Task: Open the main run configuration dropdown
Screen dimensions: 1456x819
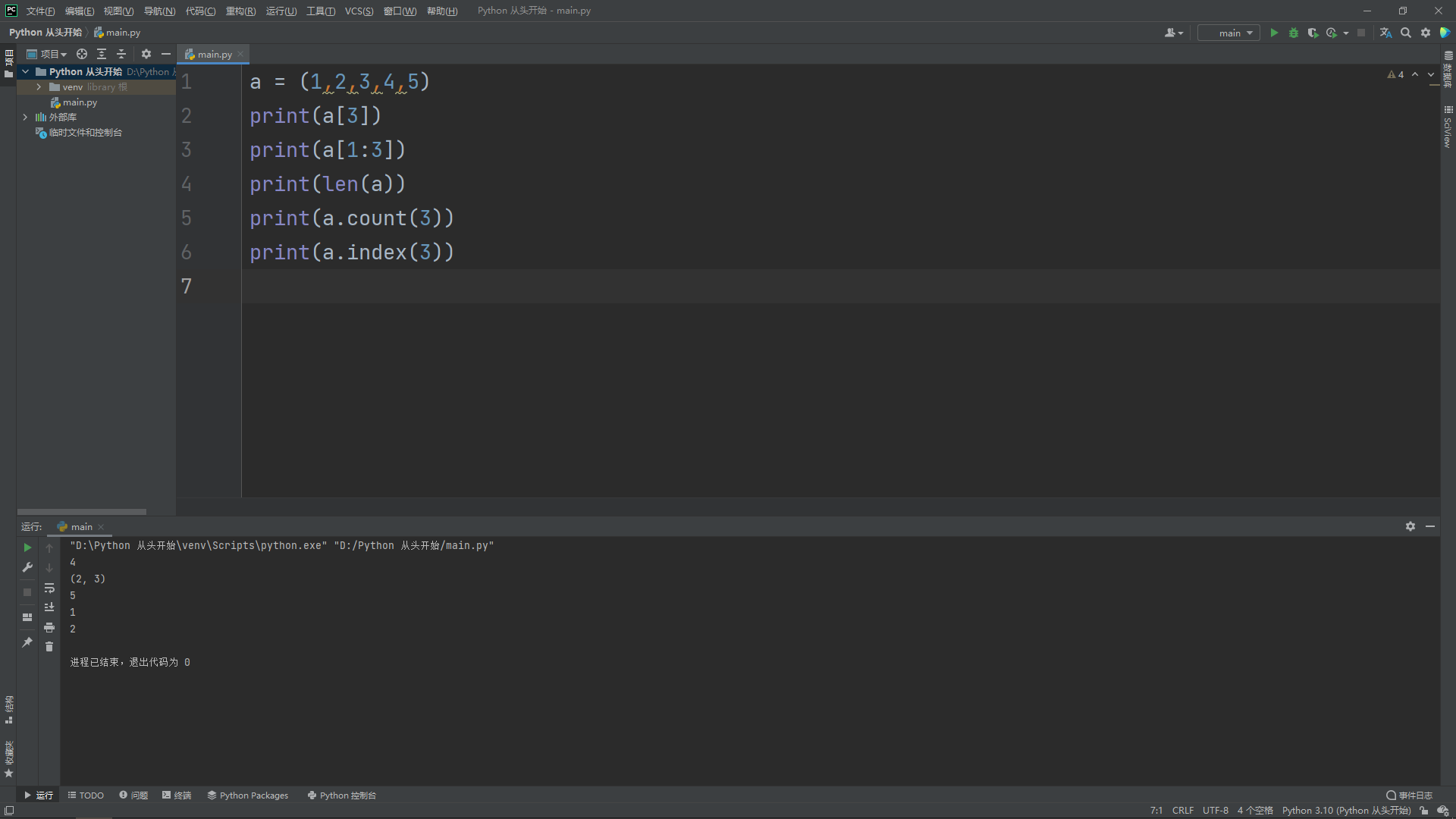Action: coord(1229,33)
